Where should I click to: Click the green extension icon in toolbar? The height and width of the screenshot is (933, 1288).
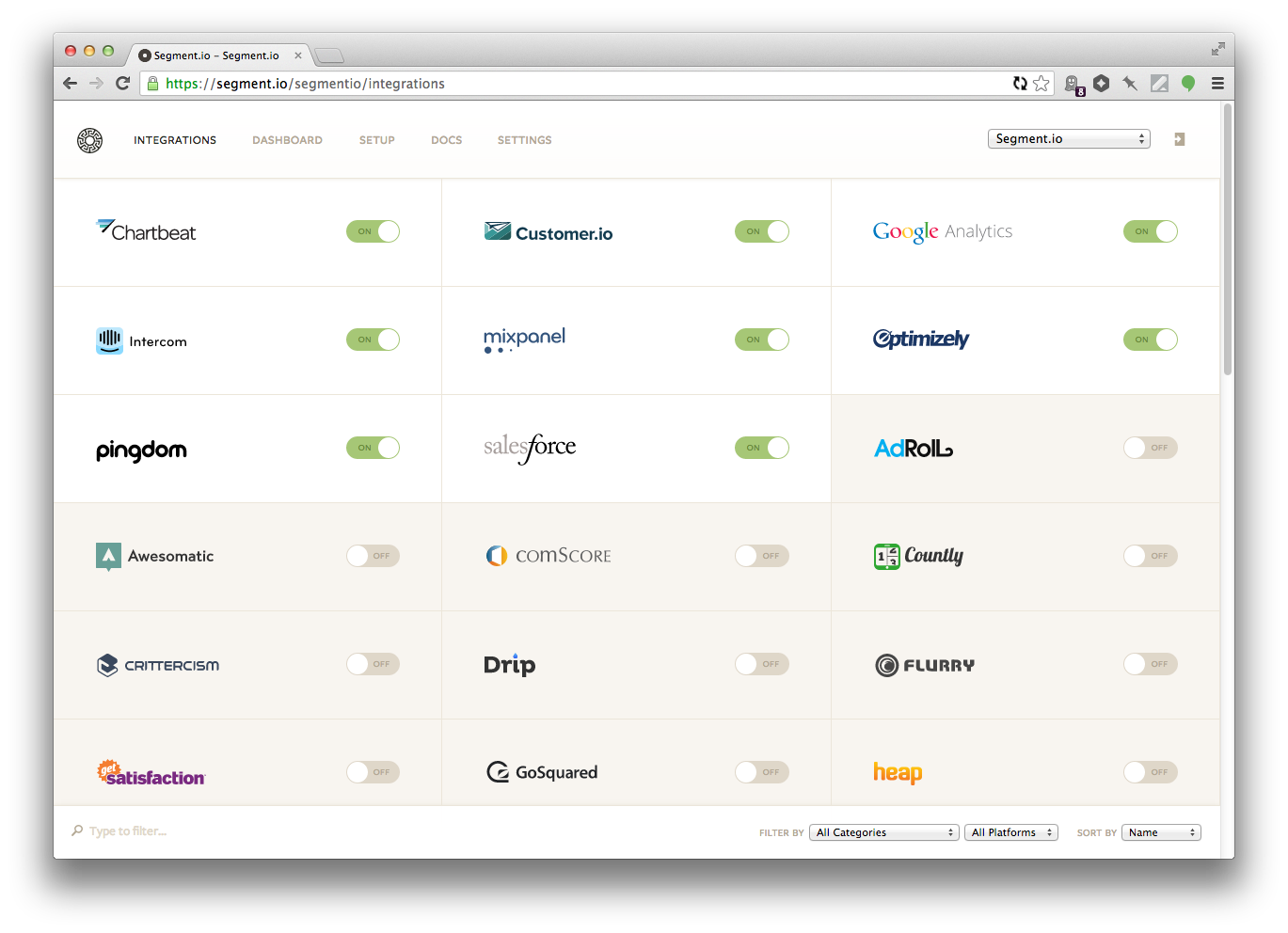click(x=1188, y=83)
